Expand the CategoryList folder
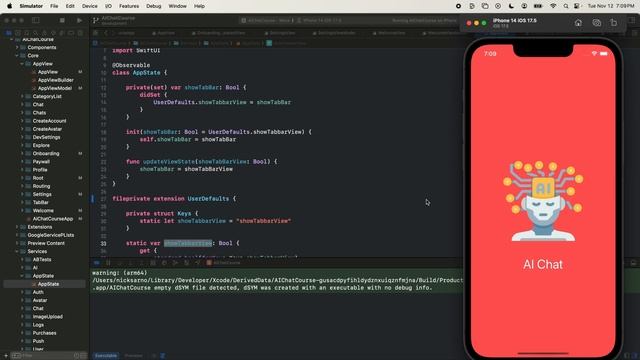This screenshot has height=360, width=640. click(22, 96)
